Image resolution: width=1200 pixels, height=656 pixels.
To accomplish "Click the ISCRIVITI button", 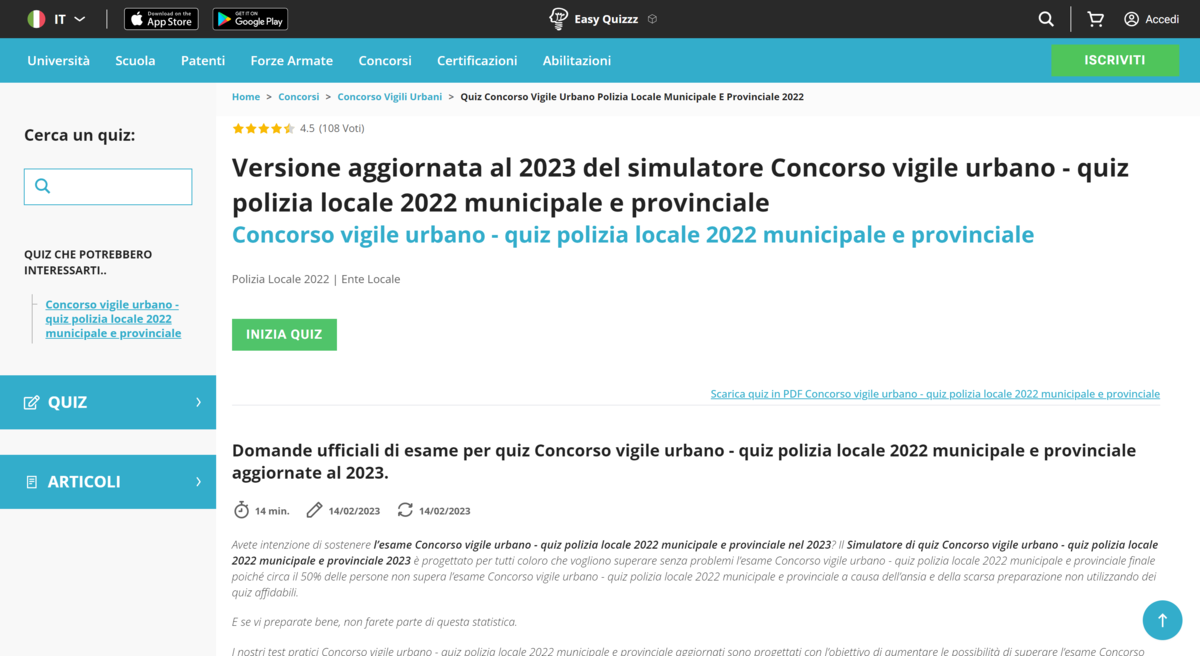I will (x=1114, y=60).
